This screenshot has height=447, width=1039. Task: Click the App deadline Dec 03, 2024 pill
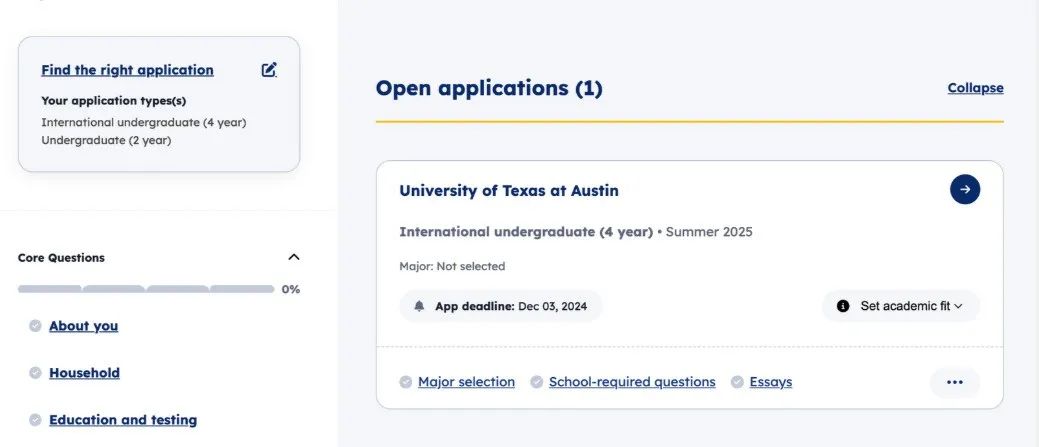[x=501, y=306]
